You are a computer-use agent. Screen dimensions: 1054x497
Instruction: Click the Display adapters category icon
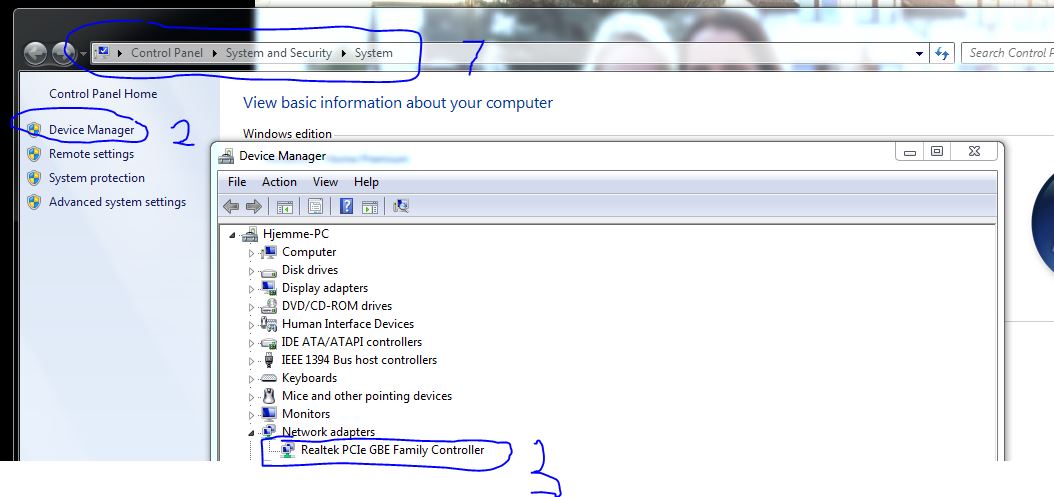(x=268, y=288)
